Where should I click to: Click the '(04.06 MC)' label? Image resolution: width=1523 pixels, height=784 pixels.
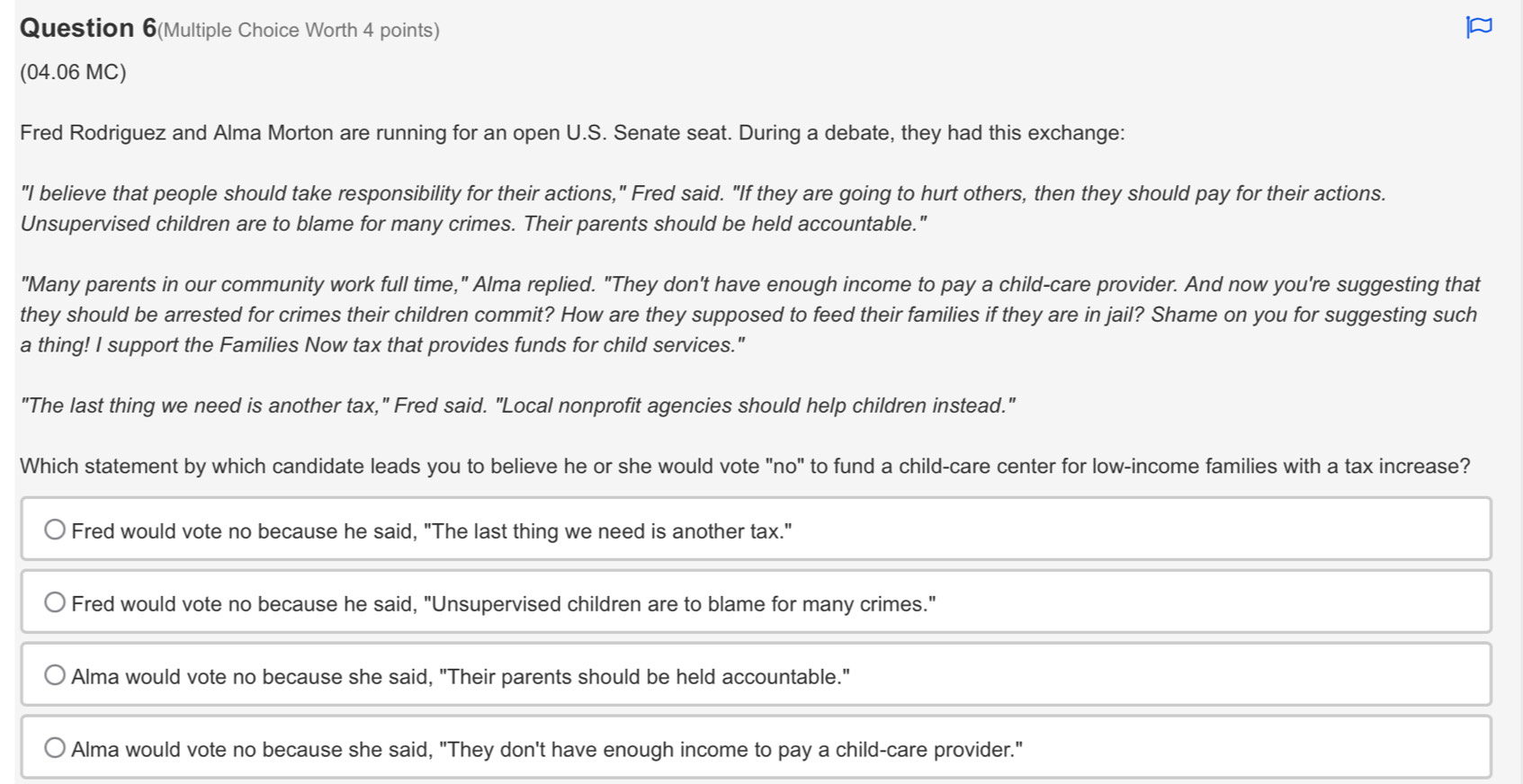[73, 72]
